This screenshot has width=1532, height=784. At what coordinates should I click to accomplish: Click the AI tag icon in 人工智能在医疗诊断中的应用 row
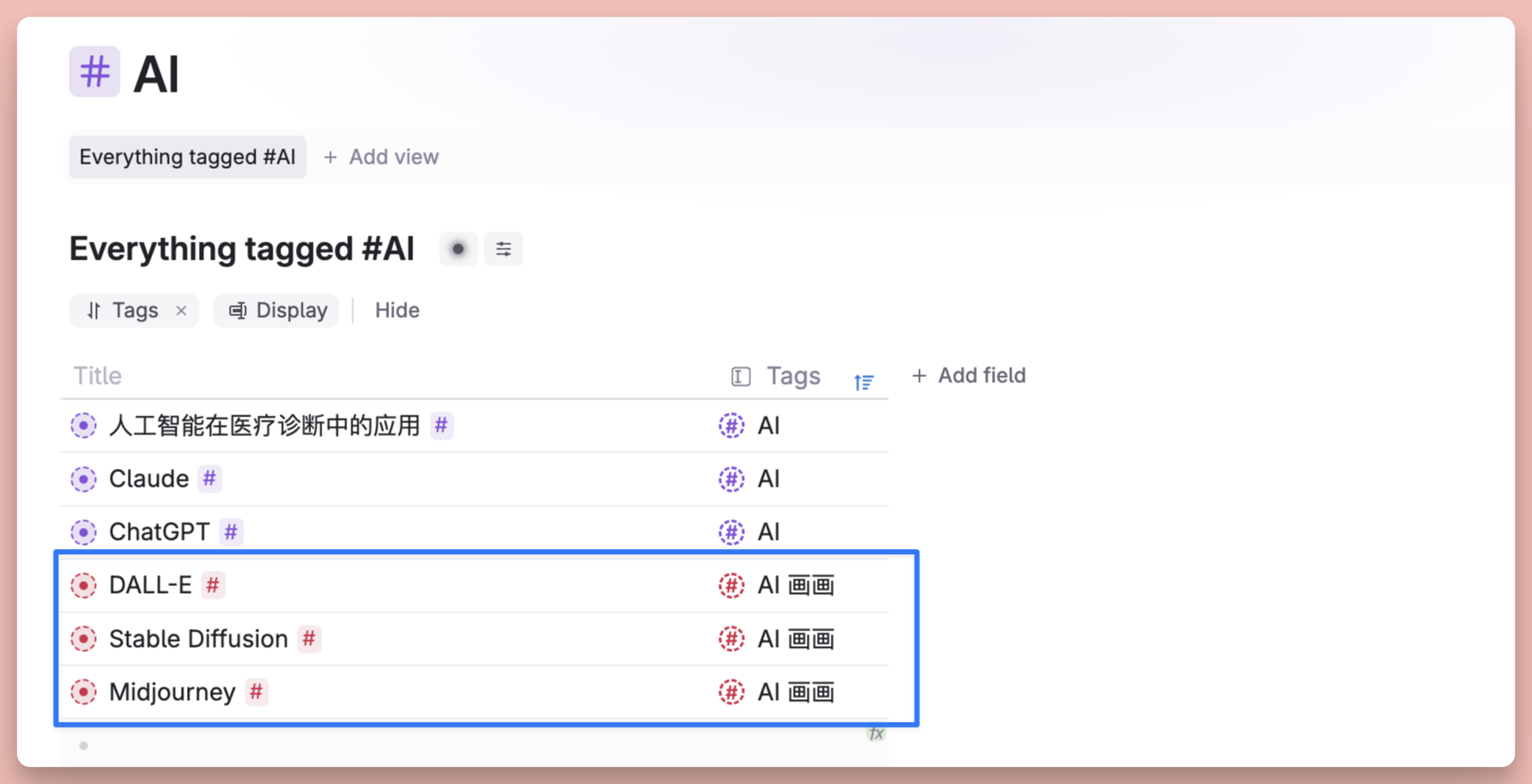click(x=731, y=425)
